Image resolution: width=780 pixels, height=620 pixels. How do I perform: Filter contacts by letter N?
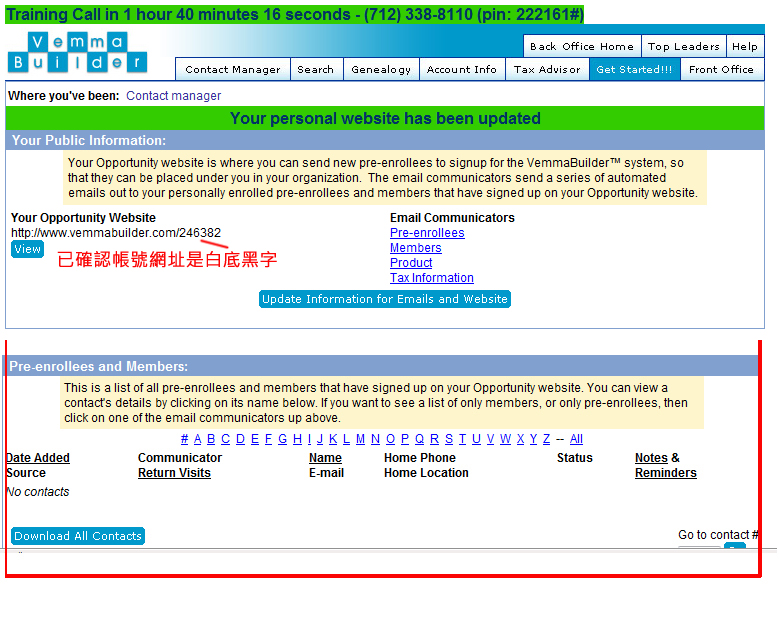coord(376,439)
